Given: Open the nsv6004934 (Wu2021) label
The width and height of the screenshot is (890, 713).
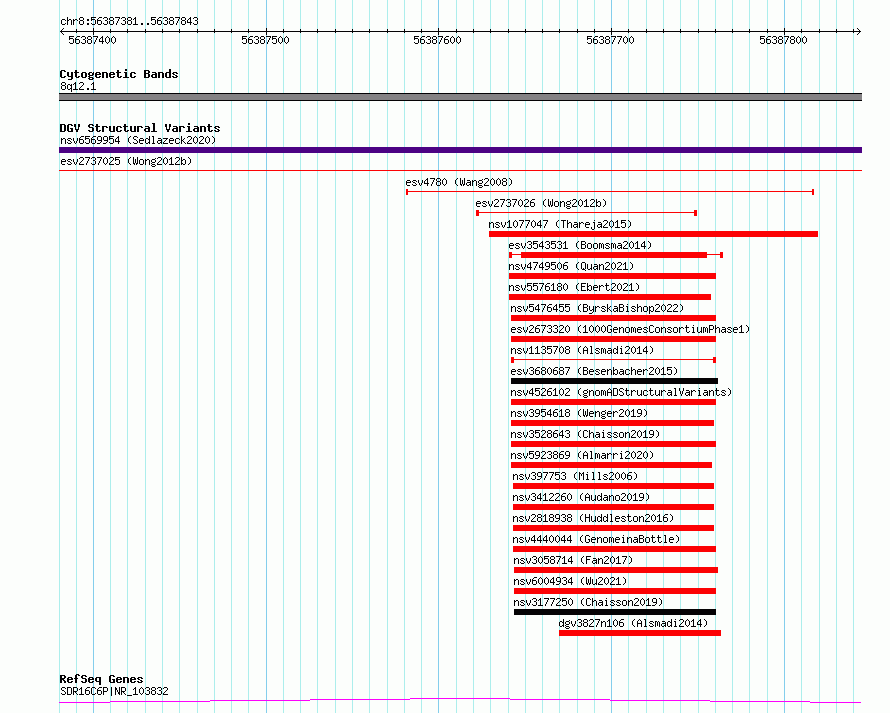Looking at the screenshot, I should pos(570,581).
